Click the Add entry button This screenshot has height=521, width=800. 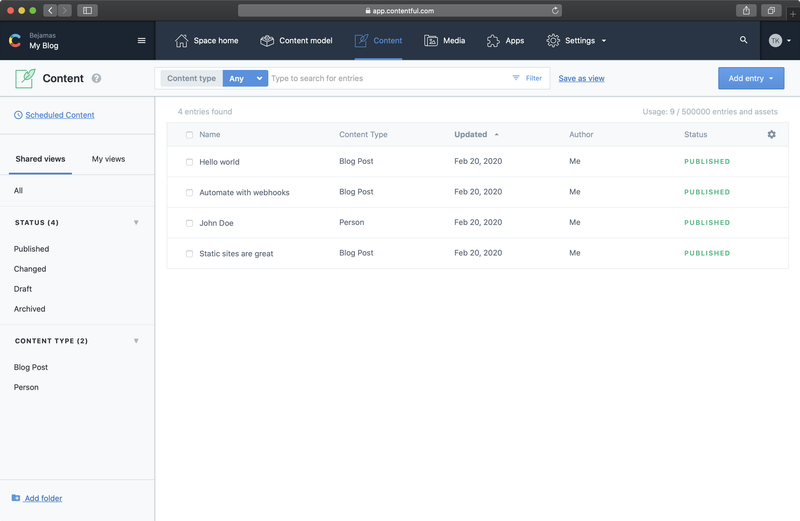(751, 78)
